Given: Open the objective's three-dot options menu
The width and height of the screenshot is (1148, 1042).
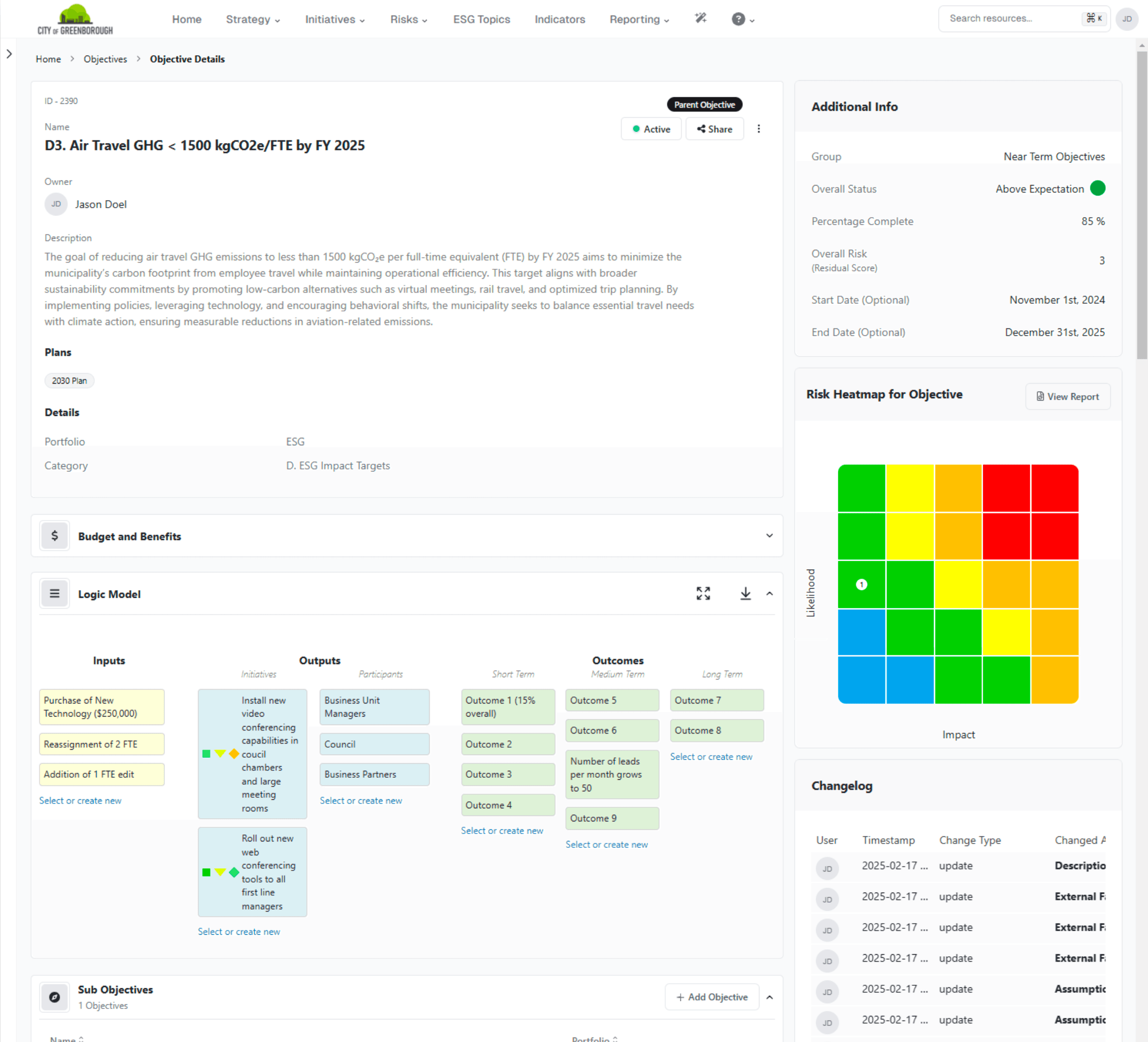Looking at the screenshot, I should [759, 129].
